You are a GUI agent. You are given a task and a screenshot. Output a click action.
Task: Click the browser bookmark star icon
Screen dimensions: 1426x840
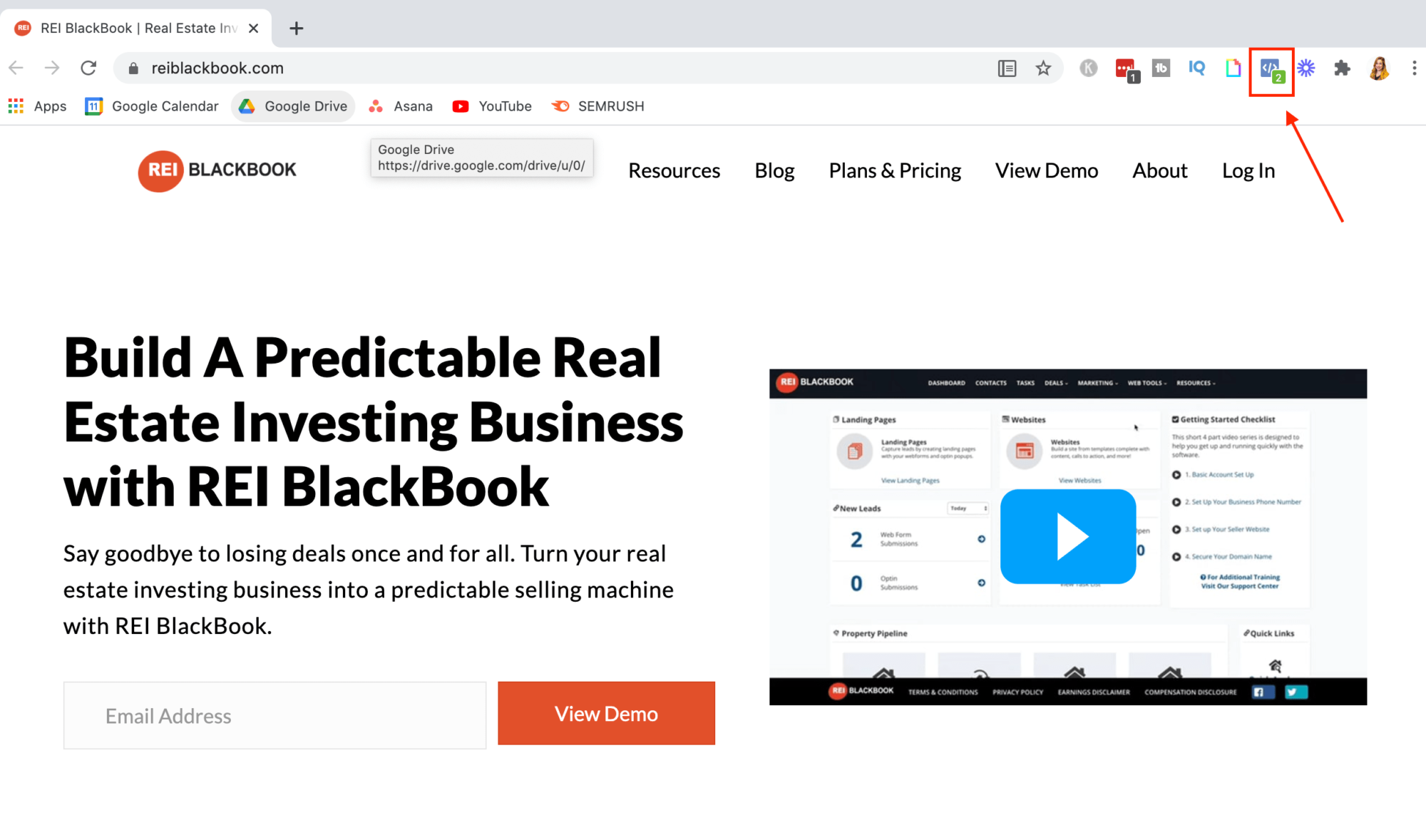click(1043, 68)
